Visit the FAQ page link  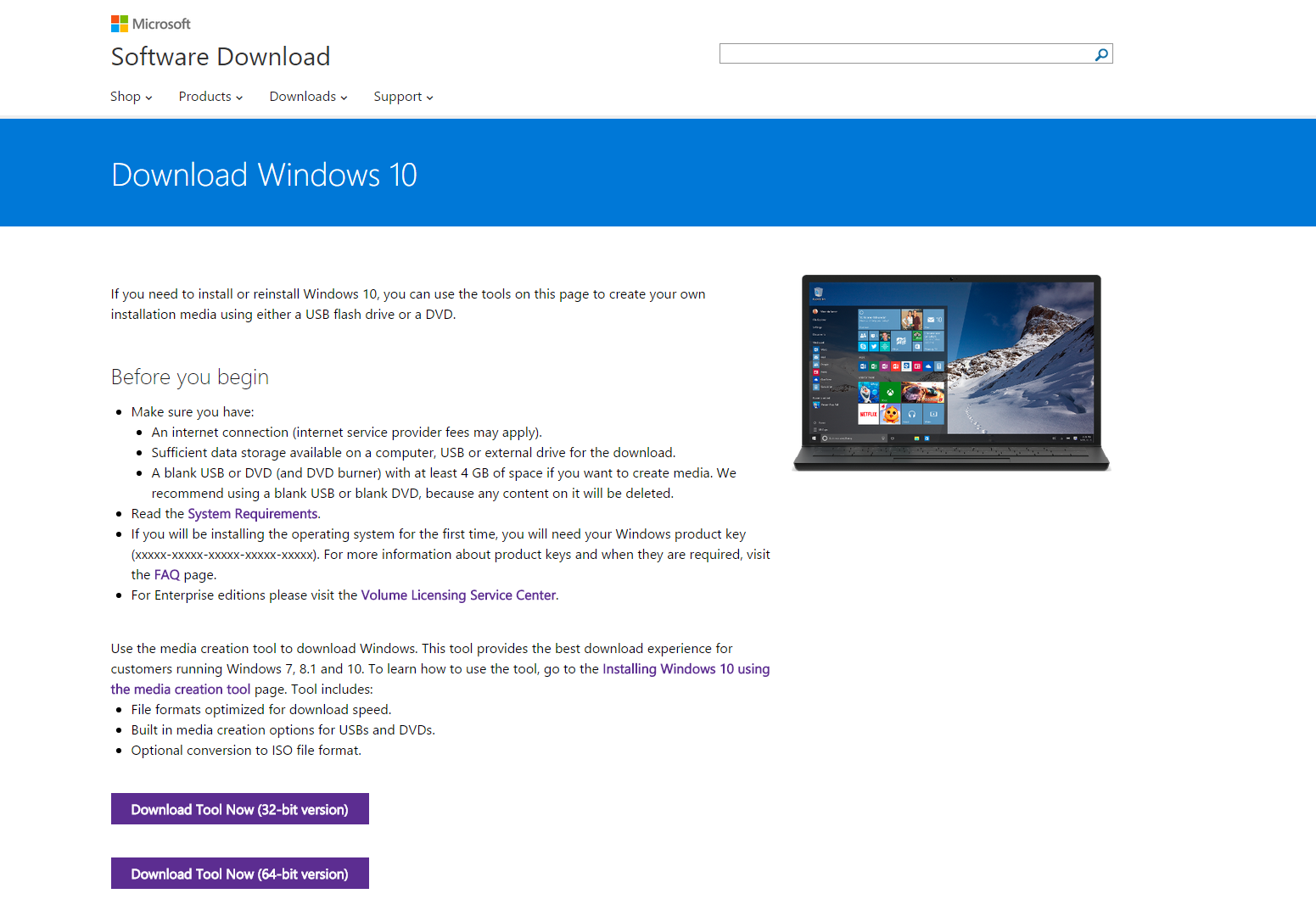(x=167, y=575)
